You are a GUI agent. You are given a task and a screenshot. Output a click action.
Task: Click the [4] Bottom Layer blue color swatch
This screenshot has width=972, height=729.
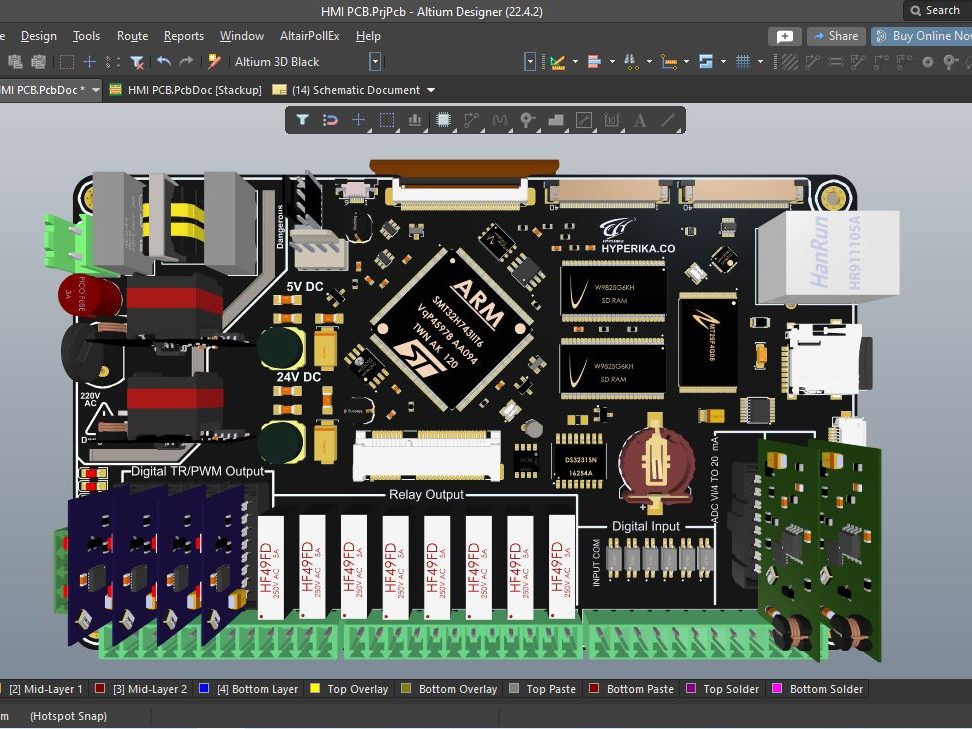pos(203,688)
